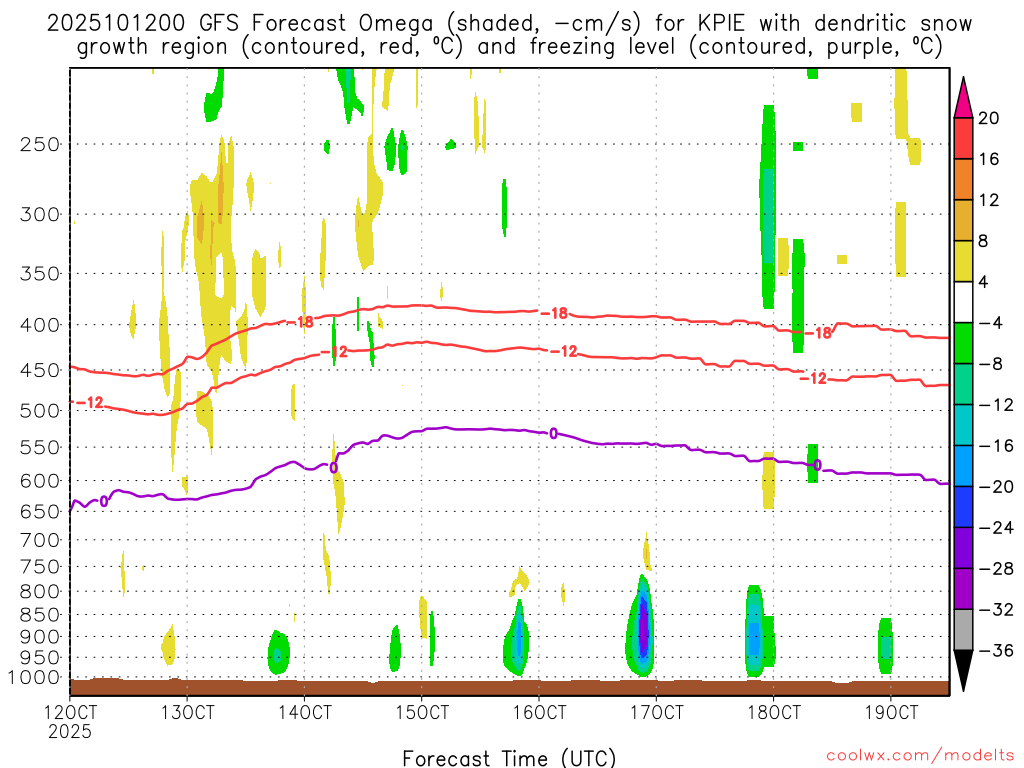Image resolution: width=1024 pixels, height=768 pixels.
Task: Click the coolwx.com/modelts watermark link text
Action: tap(920, 756)
